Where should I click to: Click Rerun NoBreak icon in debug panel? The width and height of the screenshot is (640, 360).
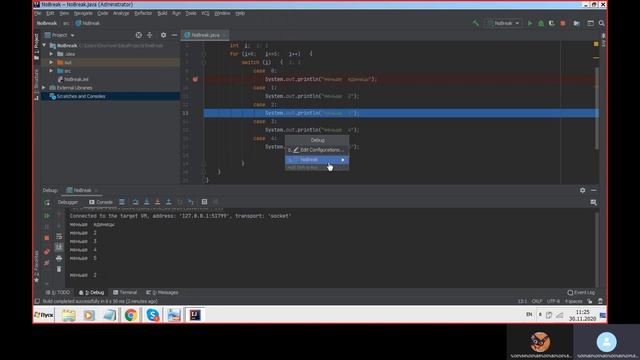pos(47,202)
